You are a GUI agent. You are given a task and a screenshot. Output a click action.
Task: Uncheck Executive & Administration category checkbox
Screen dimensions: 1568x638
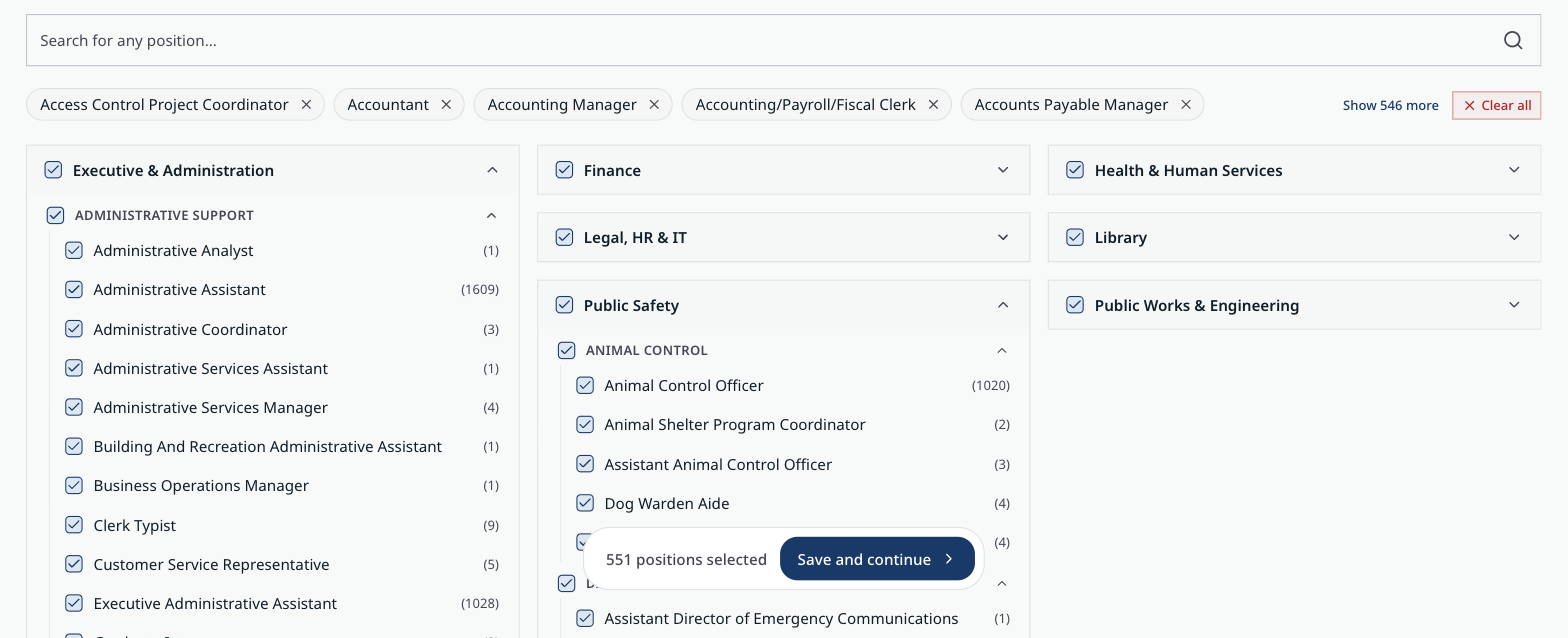tap(53, 170)
